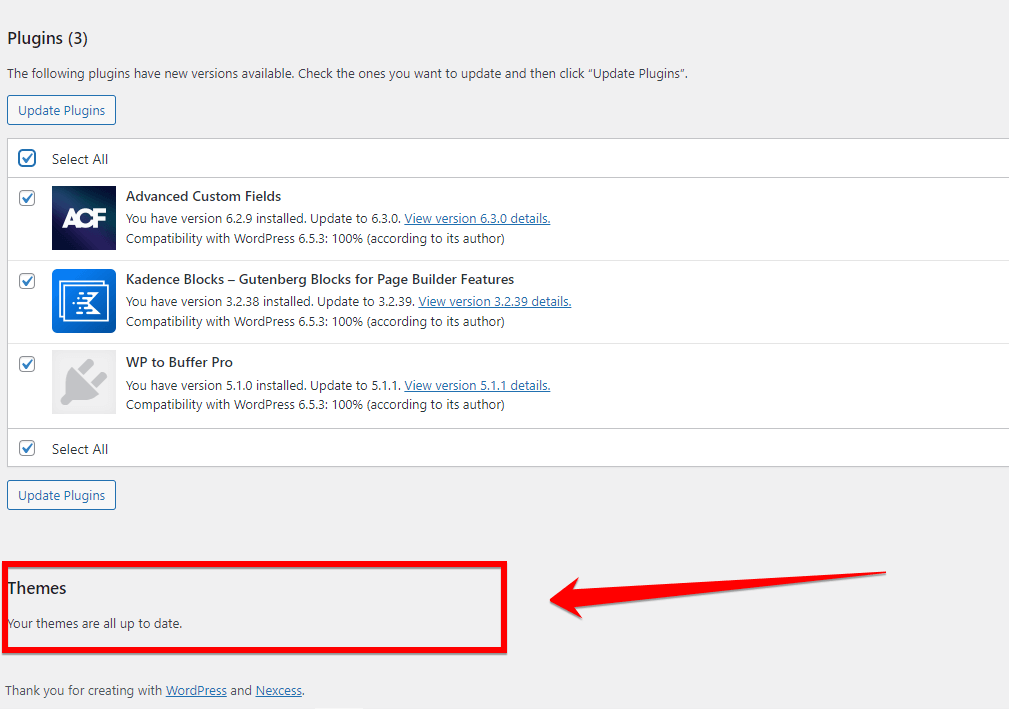This screenshot has height=709, width=1009.
Task: Click the bottom Select All label text
Action: click(x=80, y=449)
